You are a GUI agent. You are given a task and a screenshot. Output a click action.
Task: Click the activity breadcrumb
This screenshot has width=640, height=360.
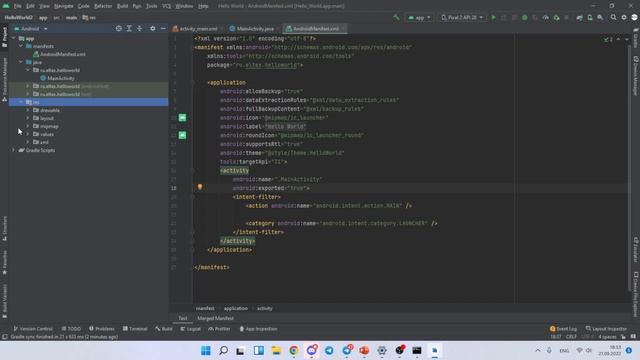264,309
